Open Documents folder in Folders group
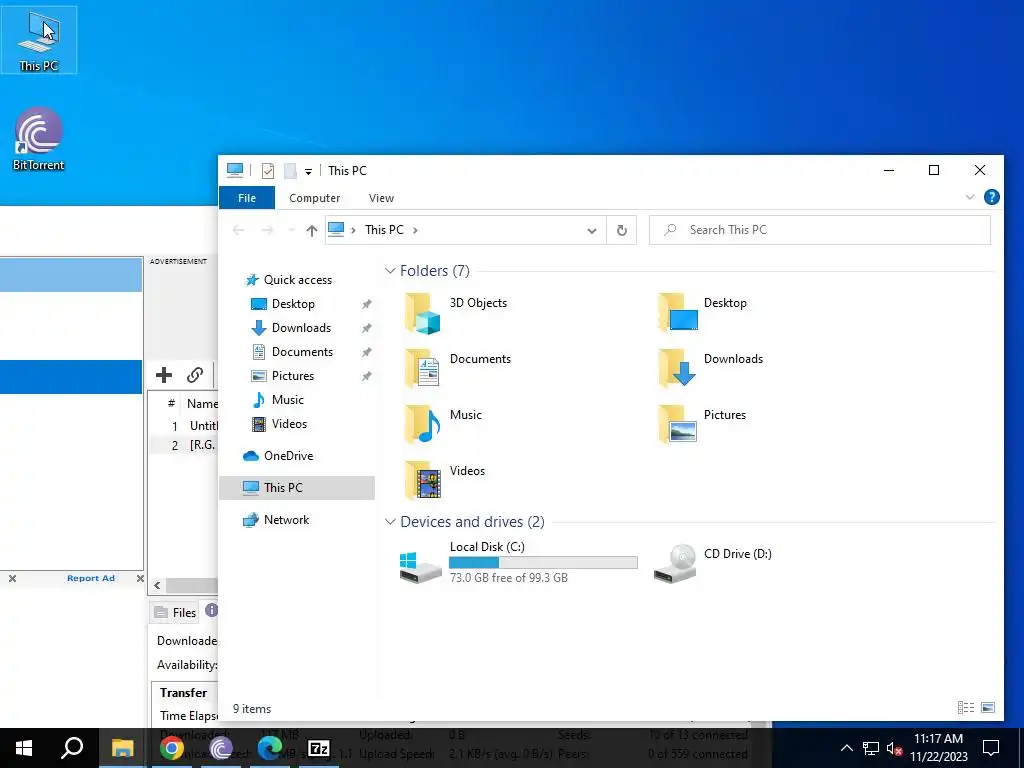This screenshot has width=1024, height=768. 456,369
